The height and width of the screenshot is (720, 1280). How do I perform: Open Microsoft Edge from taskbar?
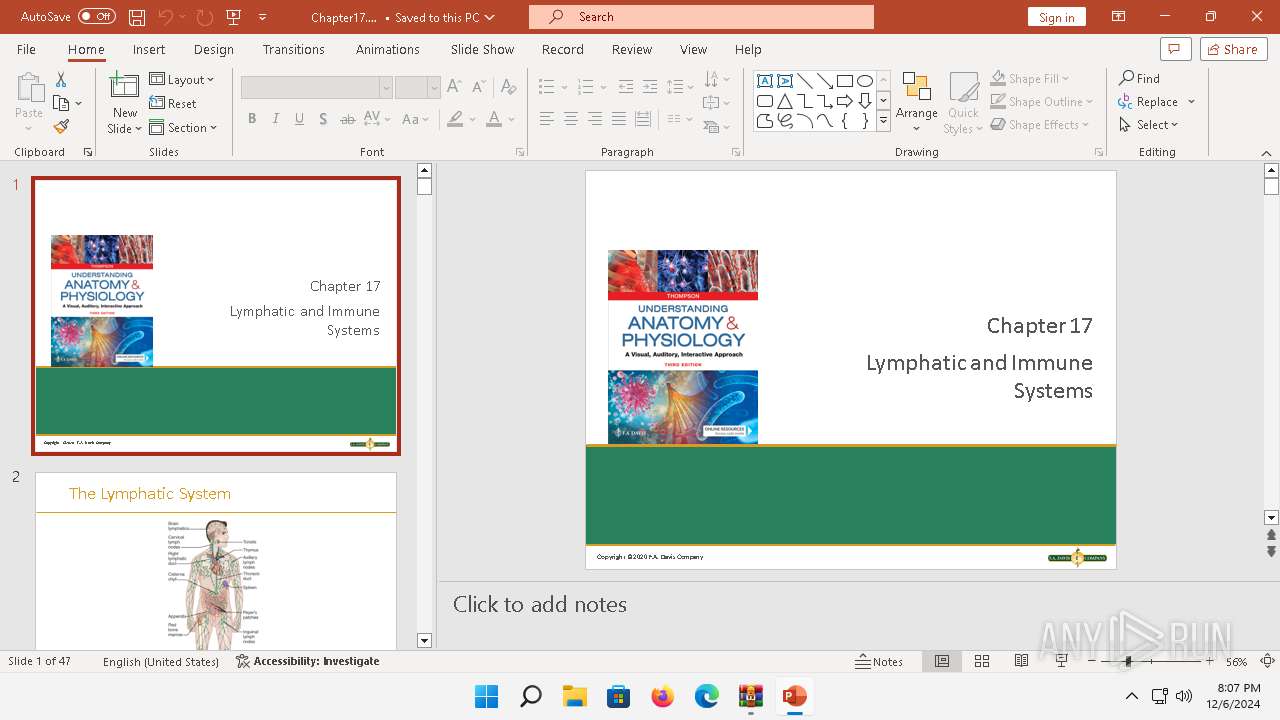pyautogui.click(x=707, y=696)
